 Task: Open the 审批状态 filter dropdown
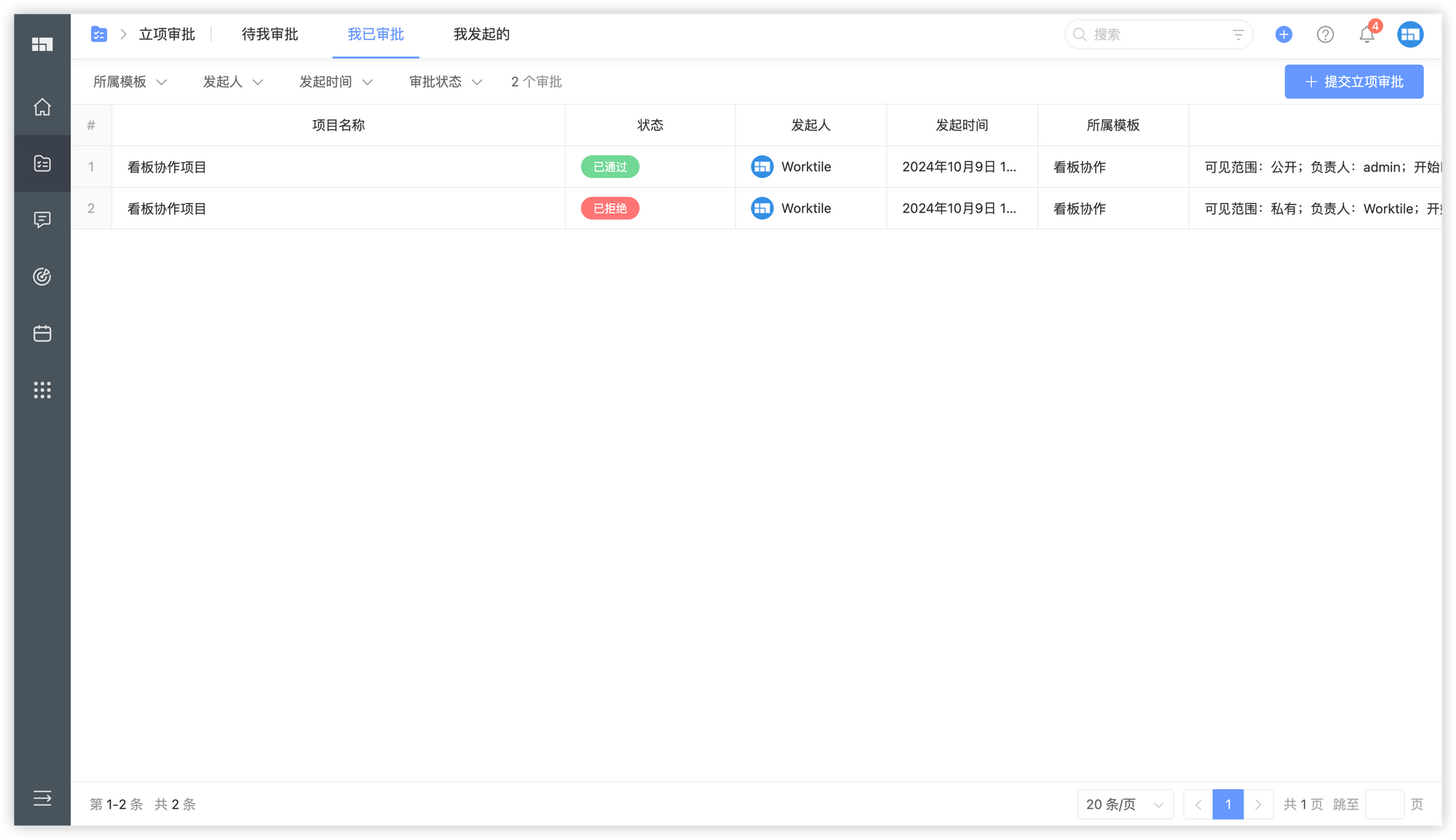tap(445, 82)
